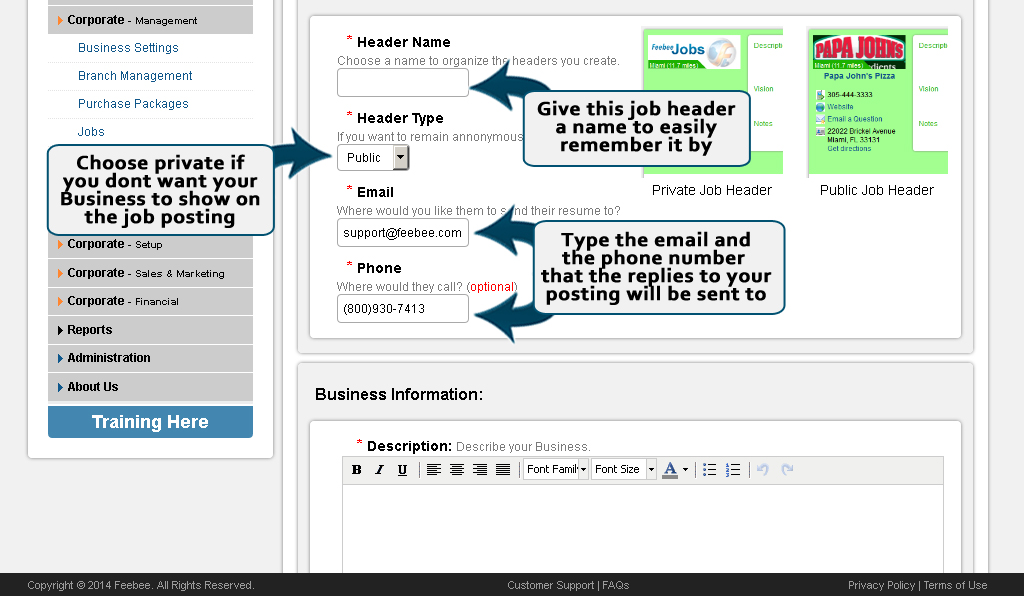Screen dimensions: 1024x596
Task: Click the Header Name input field
Action: pos(402,82)
